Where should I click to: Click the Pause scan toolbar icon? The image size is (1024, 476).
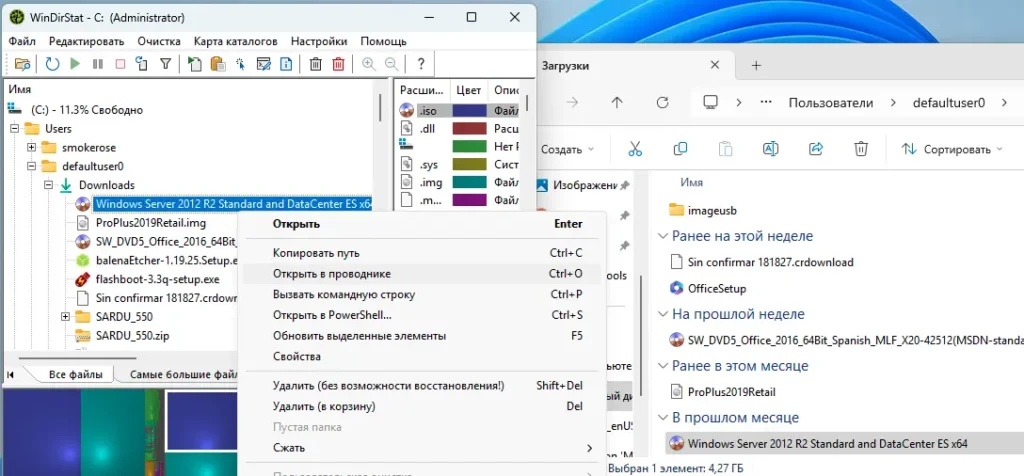[98, 64]
